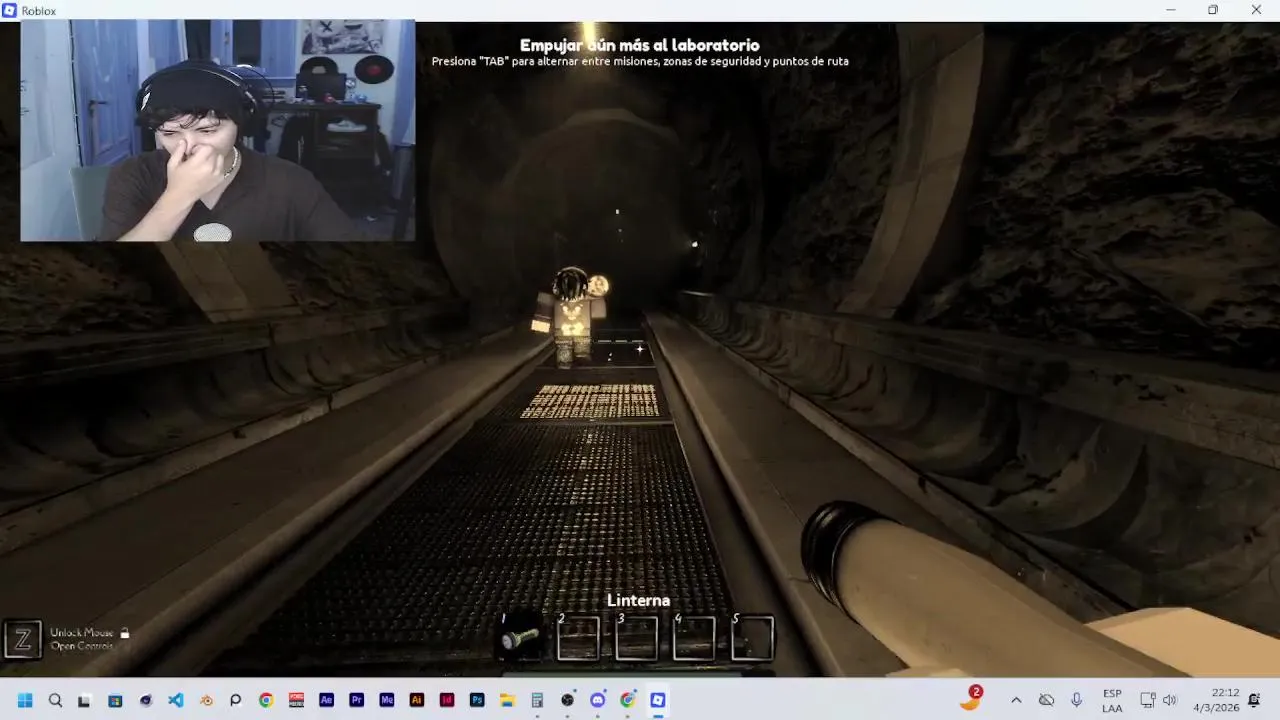Select empty hotbar slot 2

click(579, 638)
